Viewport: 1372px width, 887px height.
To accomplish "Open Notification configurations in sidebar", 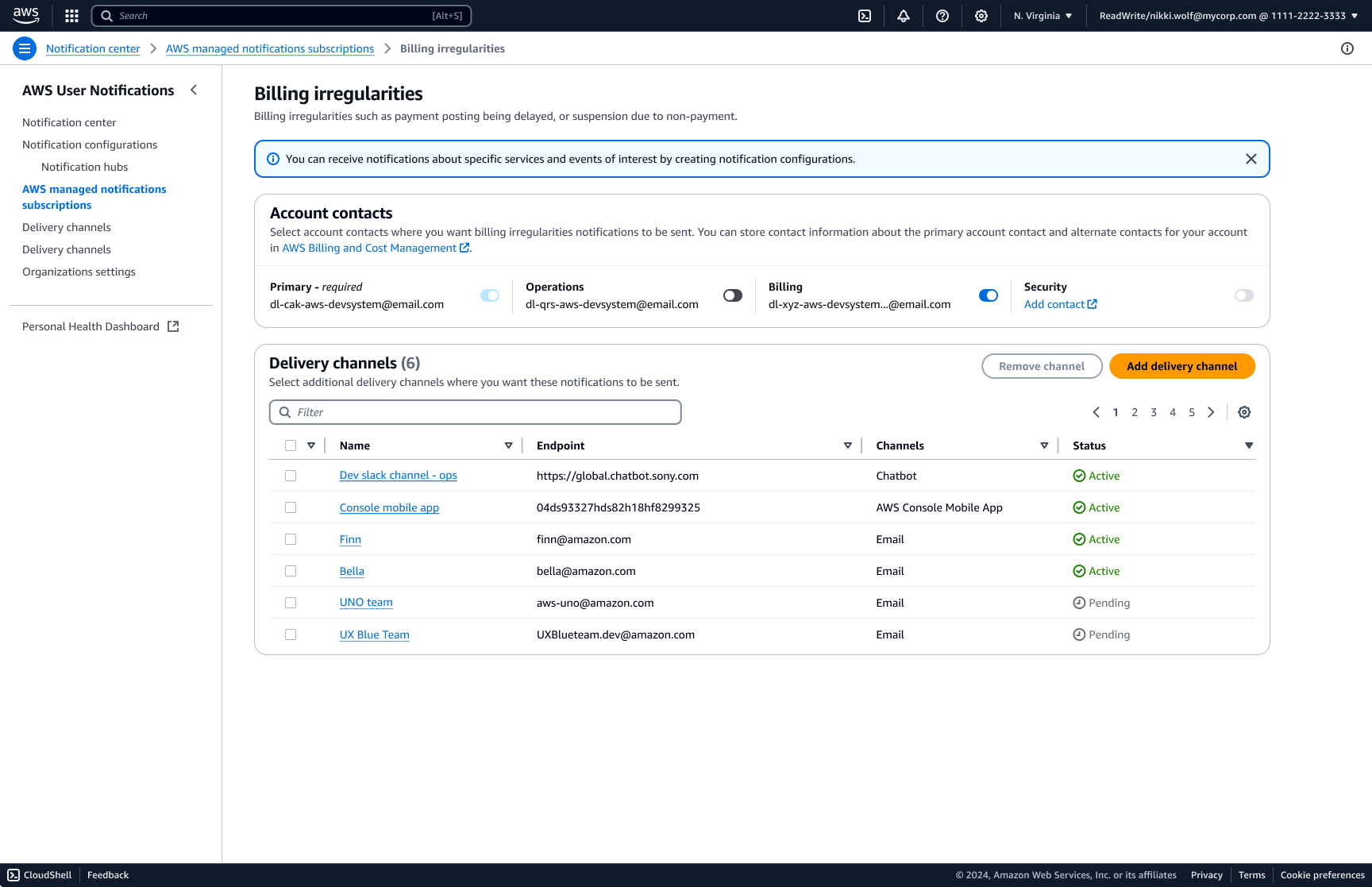I will tap(90, 145).
